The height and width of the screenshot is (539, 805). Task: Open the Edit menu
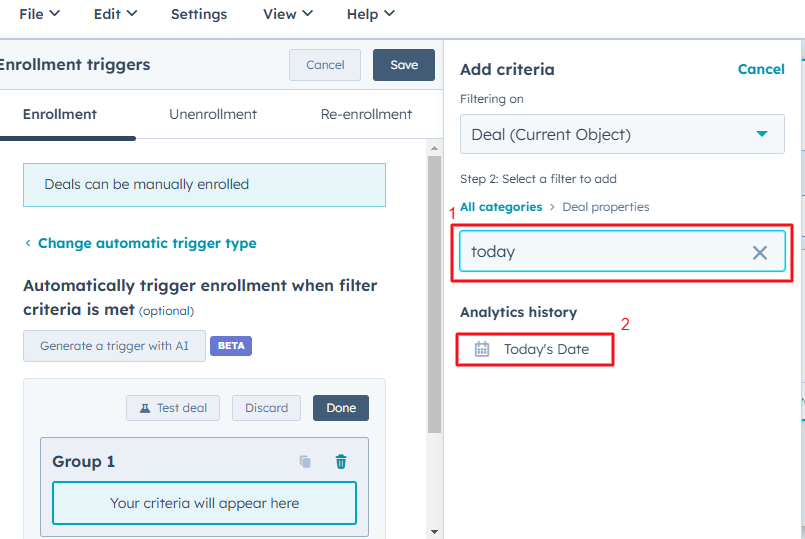[x=115, y=14]
